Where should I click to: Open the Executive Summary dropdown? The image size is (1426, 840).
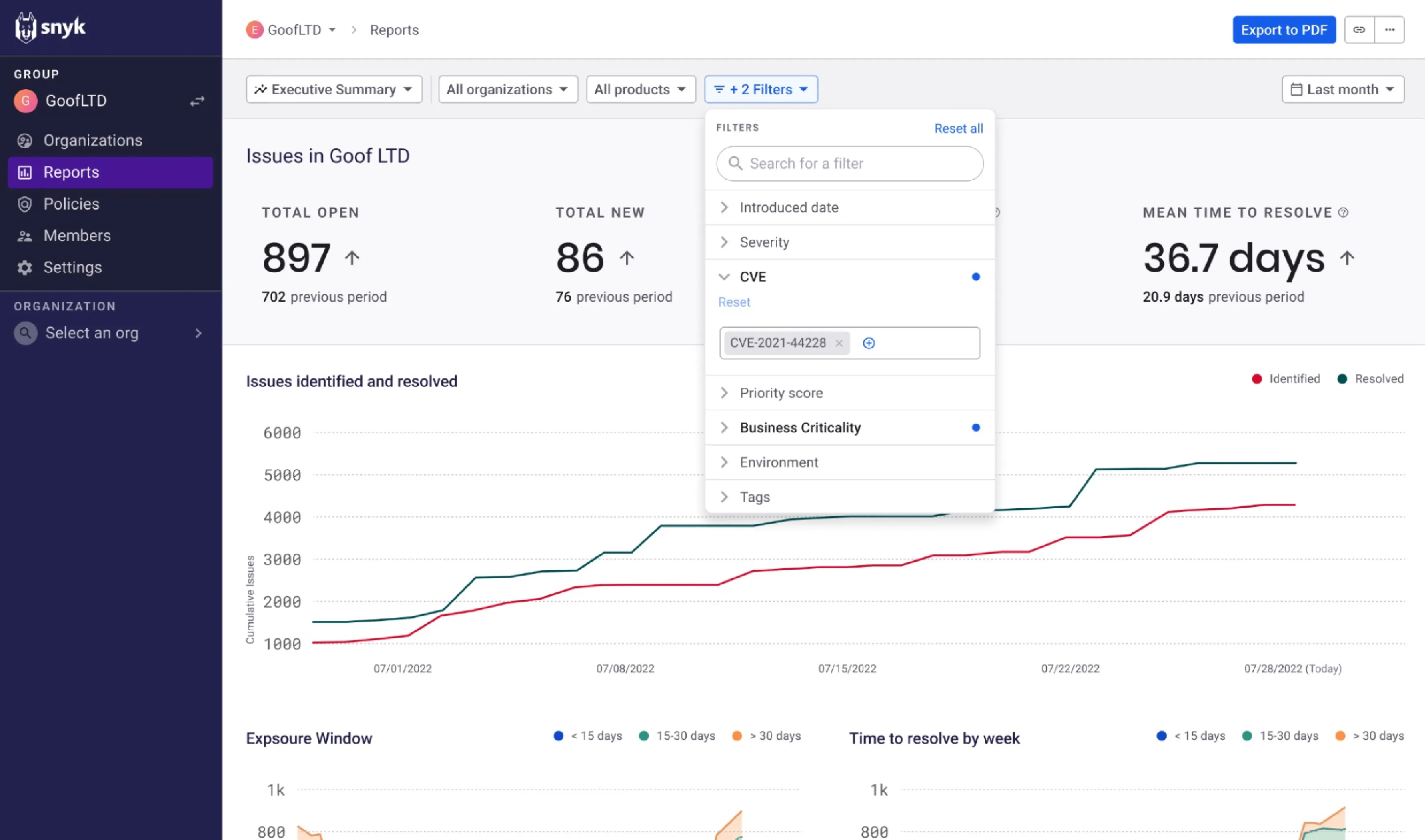pyautogui.click(x=334, y=90)
